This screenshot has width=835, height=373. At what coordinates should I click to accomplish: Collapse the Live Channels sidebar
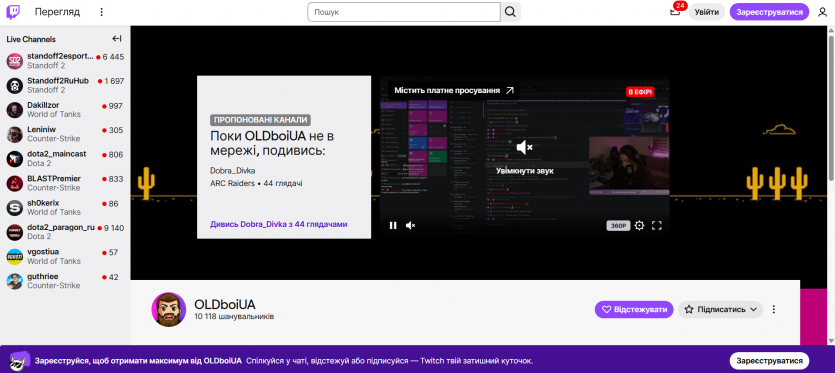coord(117,38)
